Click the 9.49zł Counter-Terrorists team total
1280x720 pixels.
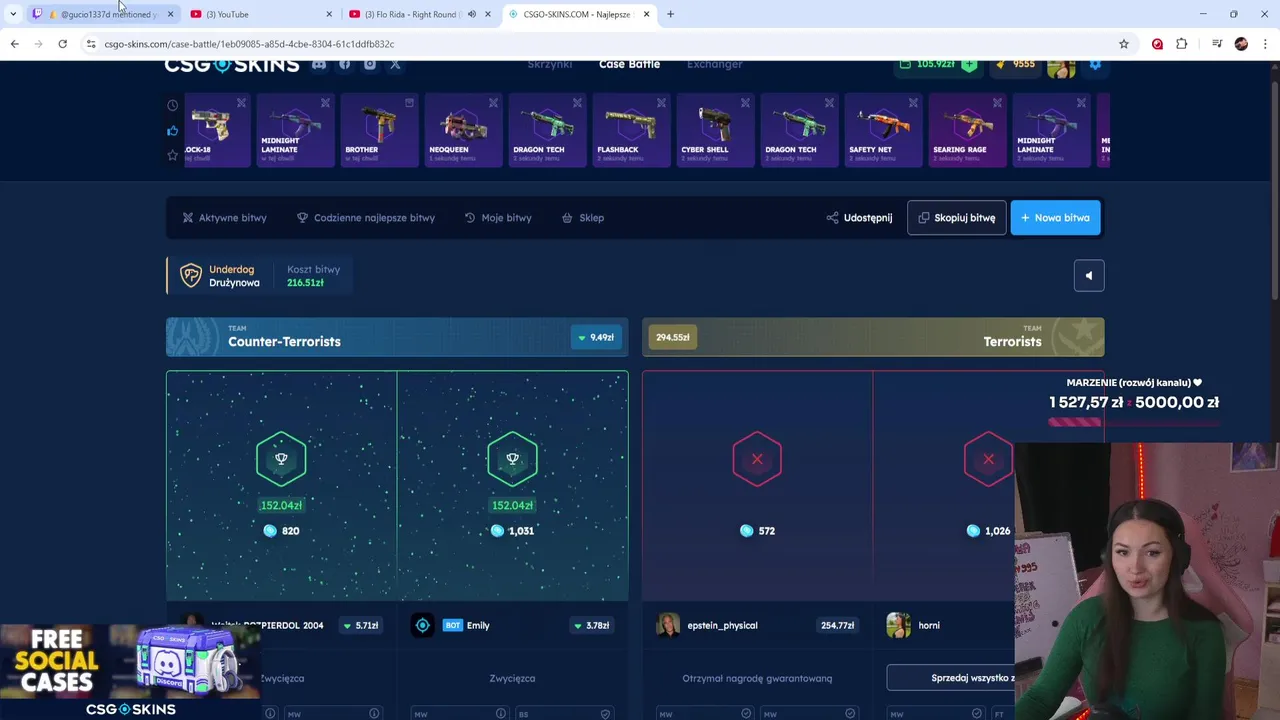click(596, 338)
